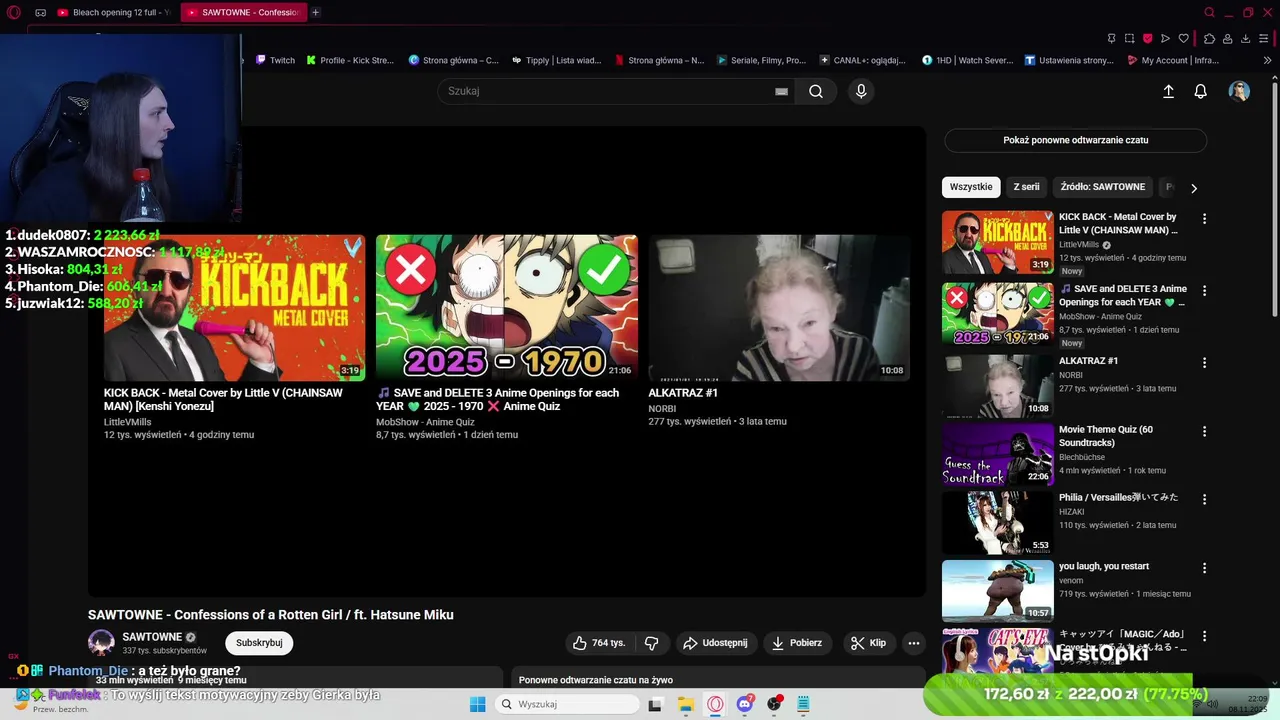Open more actions three-dot menu under video
The image size is (1280, 720).
pyautogui.click(x=913, y=643)
